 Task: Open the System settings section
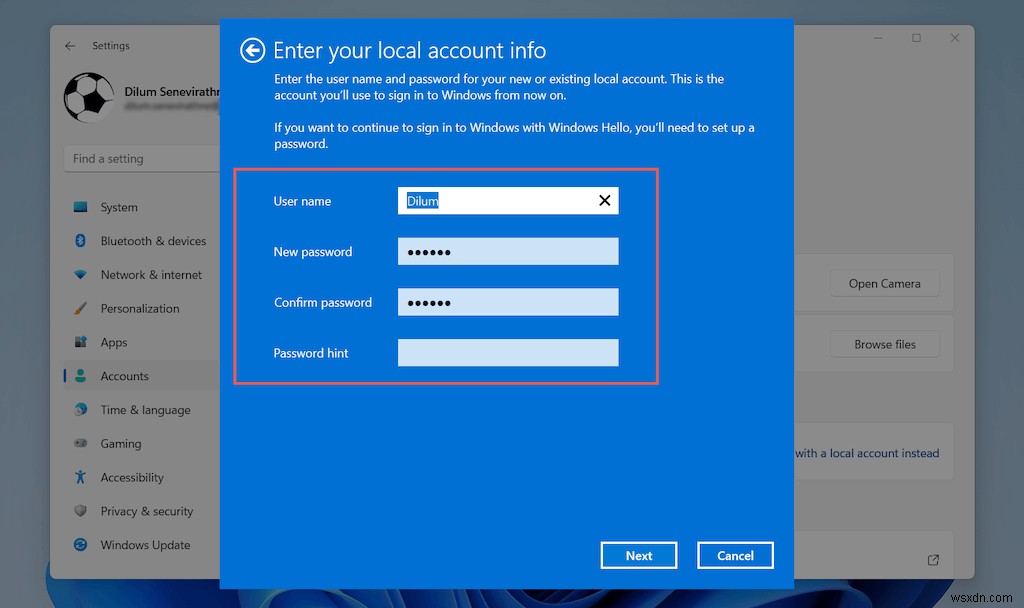click(118, 207)
